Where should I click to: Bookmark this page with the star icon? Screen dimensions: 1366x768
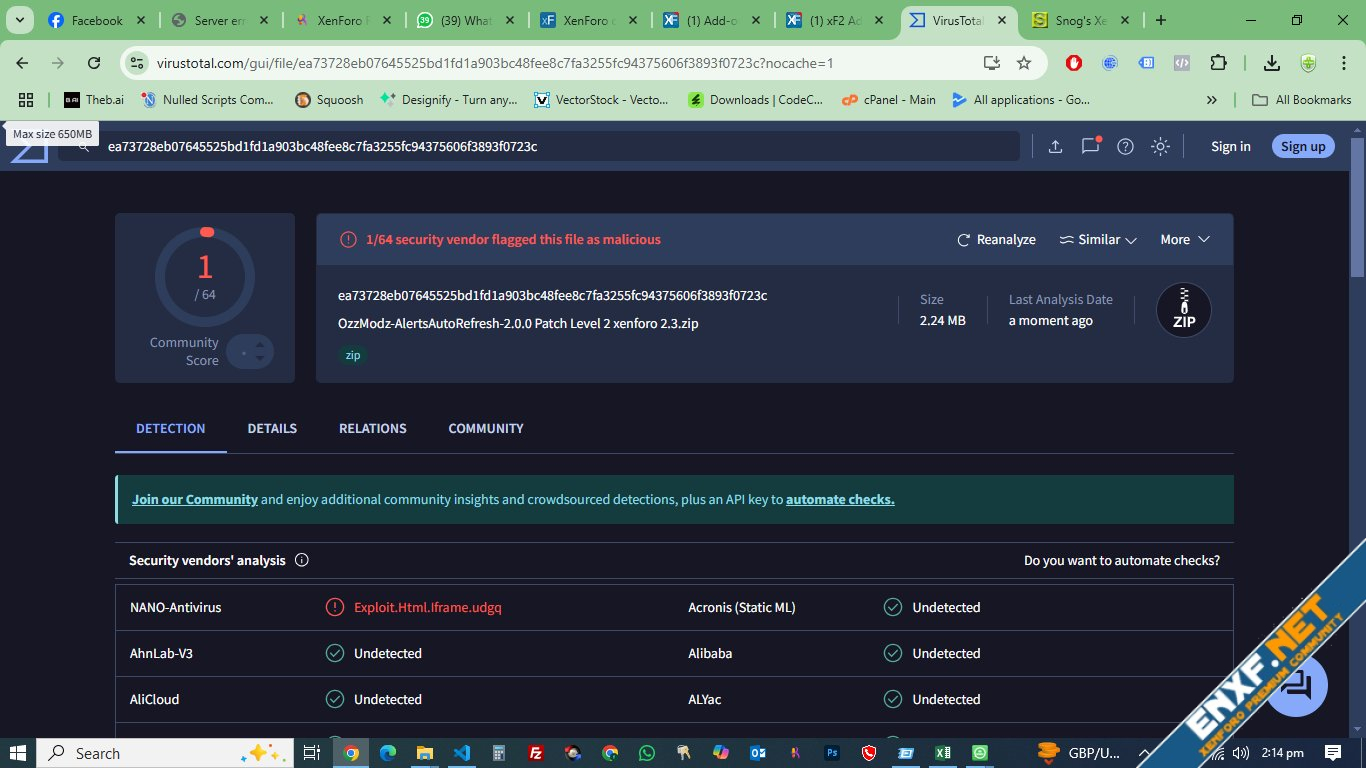[x=1024, y=63]
